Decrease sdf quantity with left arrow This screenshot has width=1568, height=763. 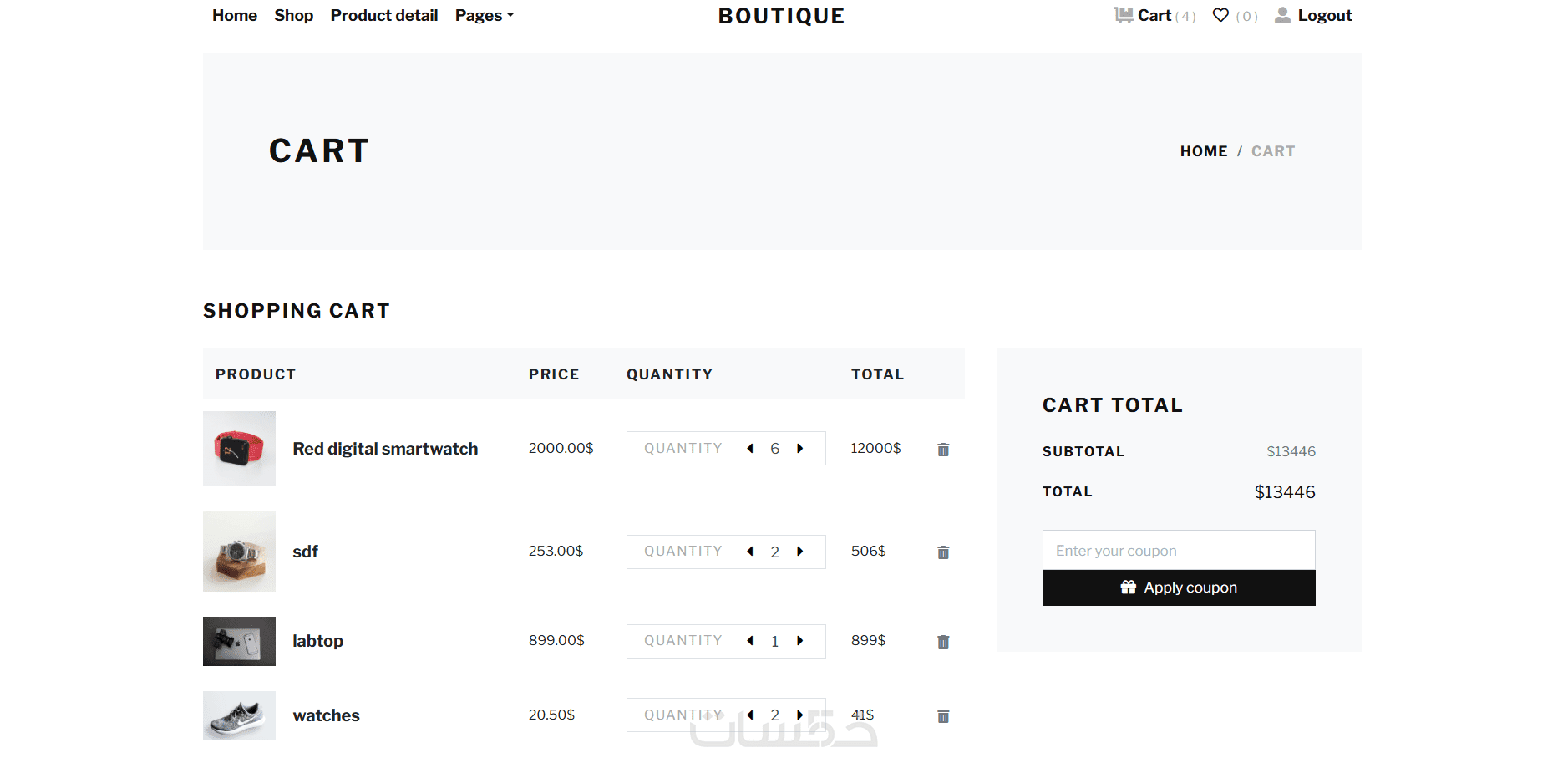pyautogui.click(x=750, y=552)
